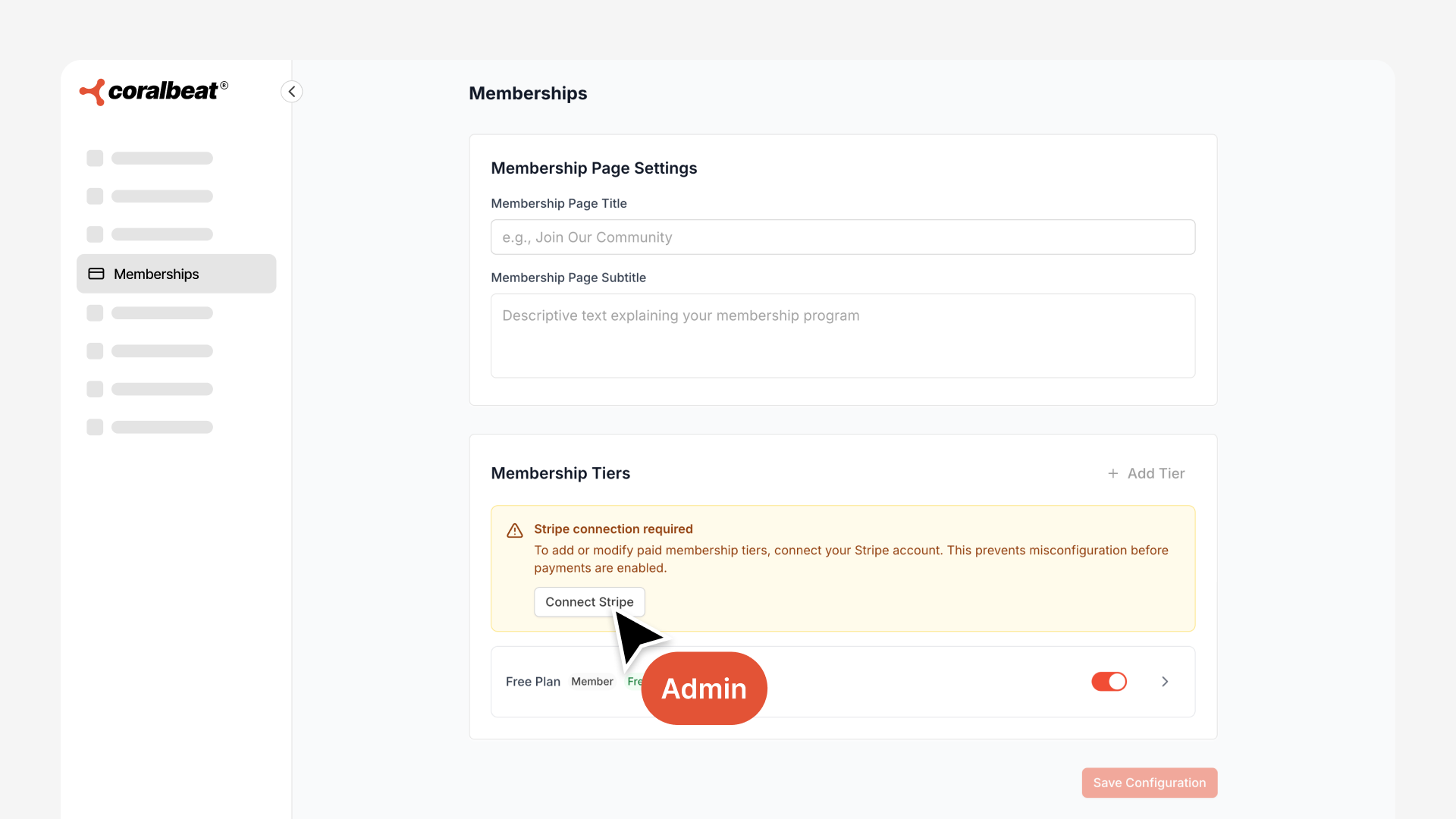
Task: Click into the Membership Page Subtitle textarea
Action: coord(843,336)
